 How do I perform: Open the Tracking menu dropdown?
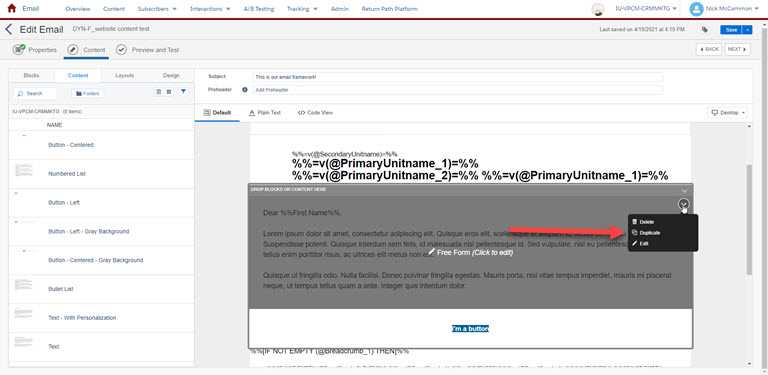[302, 9]
